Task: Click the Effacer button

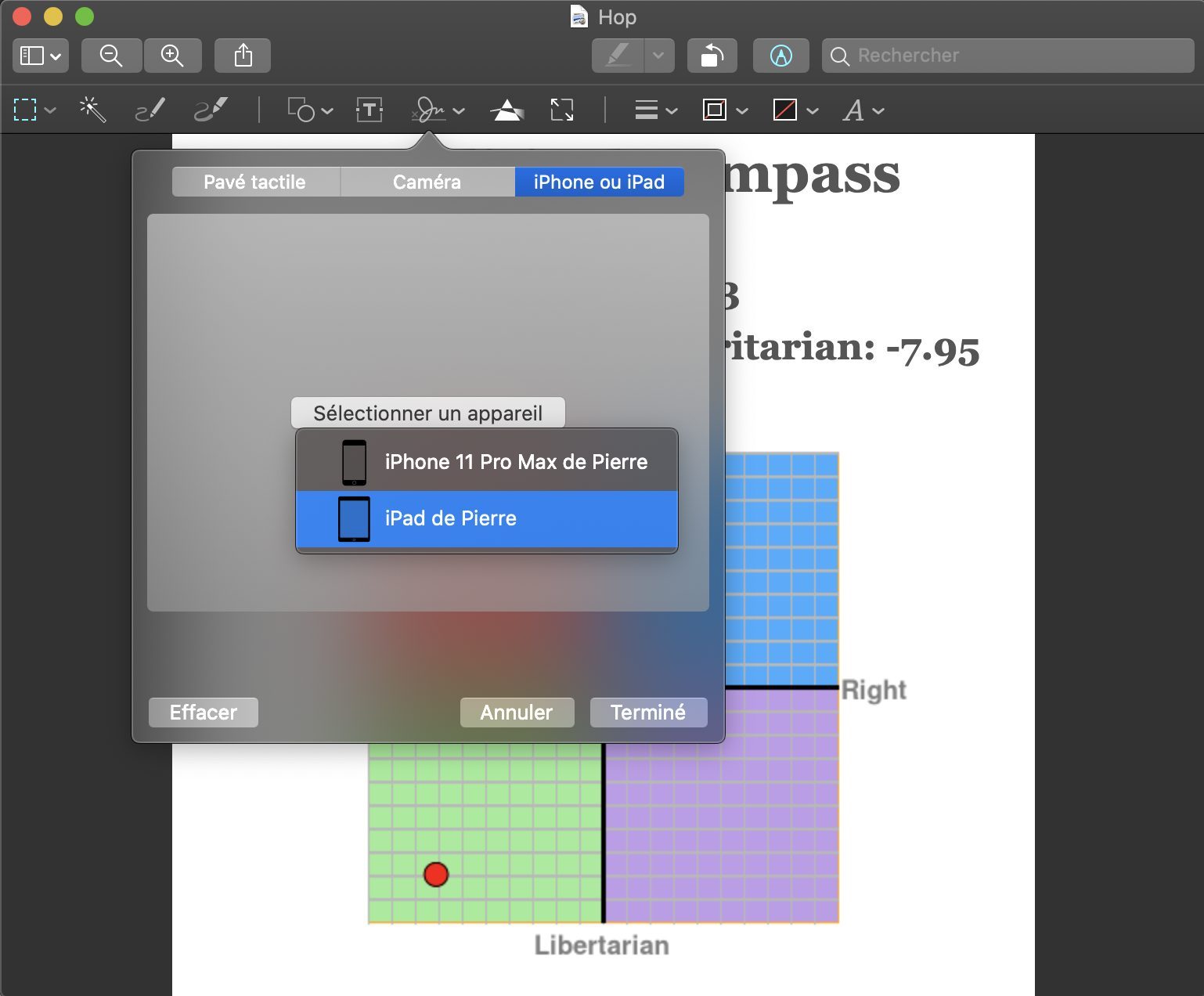Action: [x=204, y=713]
